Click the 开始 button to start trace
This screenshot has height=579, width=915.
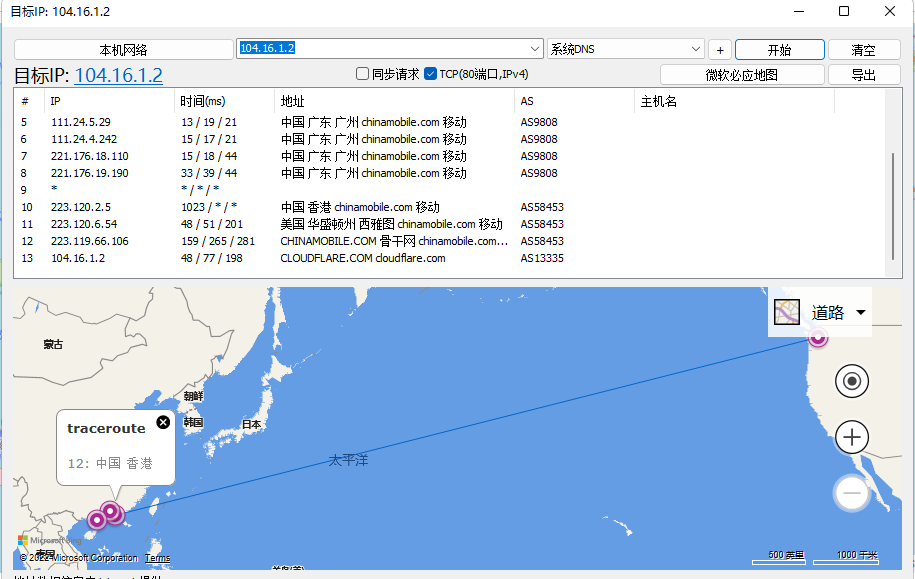click(x=780, y=50)
